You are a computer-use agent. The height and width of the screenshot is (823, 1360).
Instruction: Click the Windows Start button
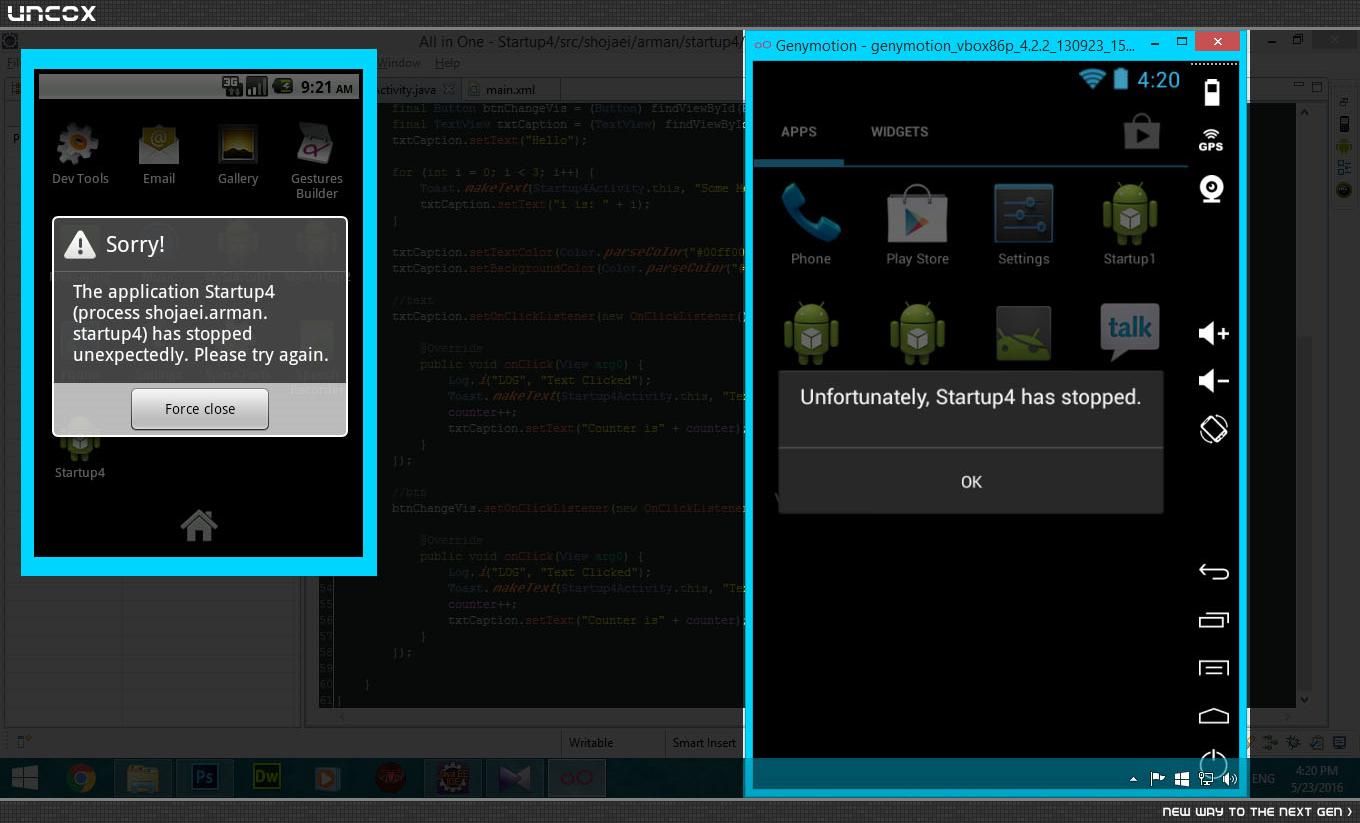[25, 777]
